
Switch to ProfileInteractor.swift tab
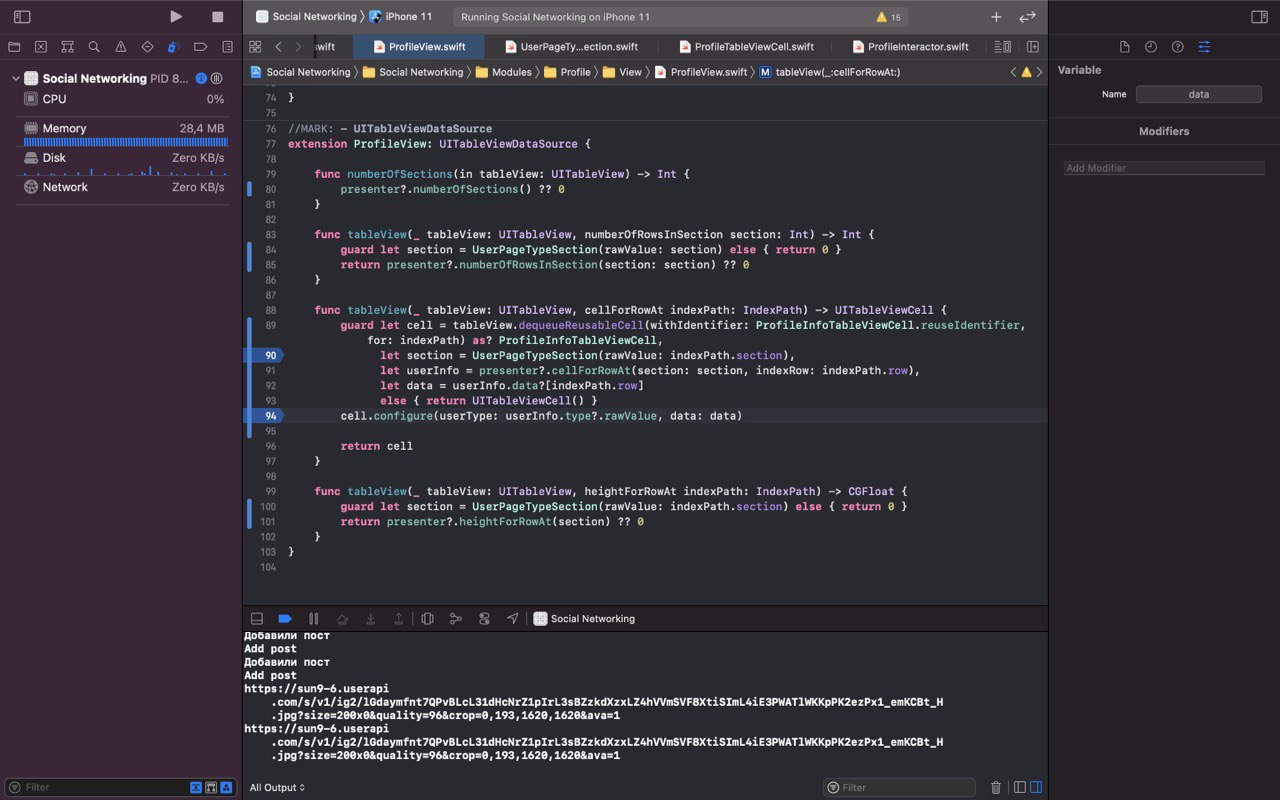coord(917,47)
